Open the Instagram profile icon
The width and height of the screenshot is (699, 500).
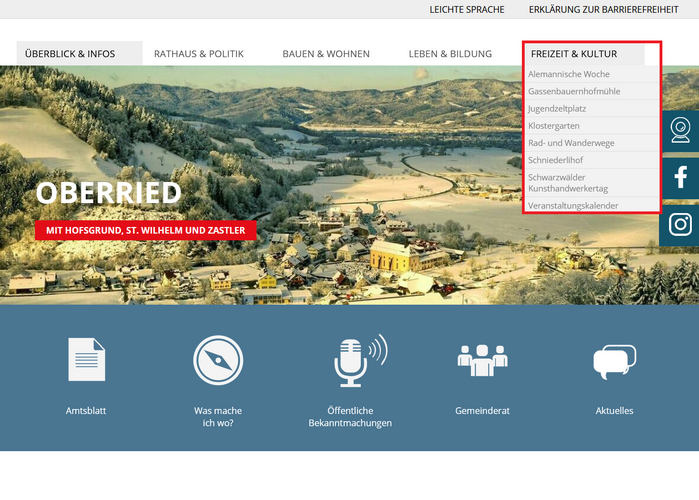(x=680, y=224)
